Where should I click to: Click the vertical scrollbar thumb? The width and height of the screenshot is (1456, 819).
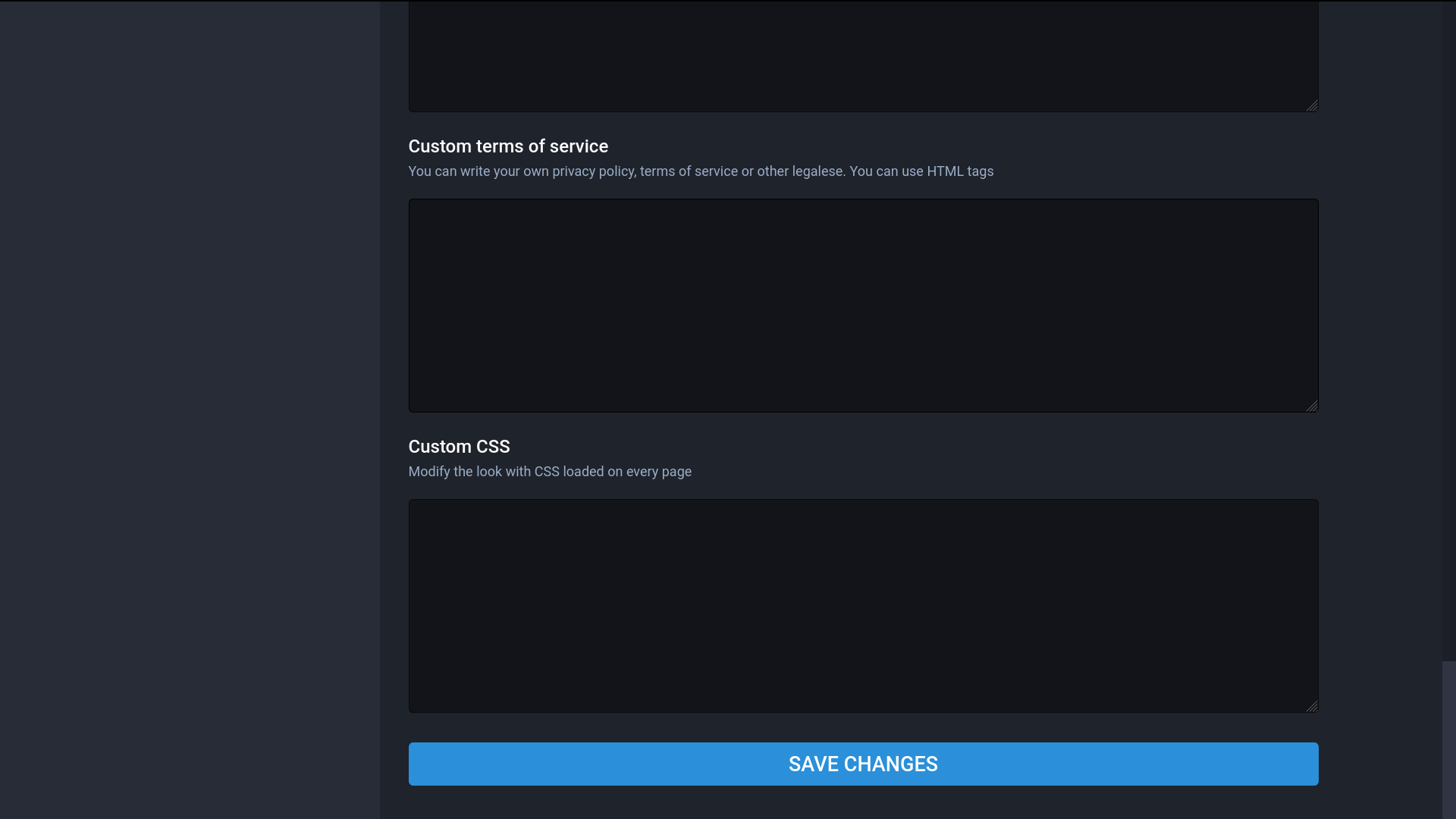pos(1448,739)
